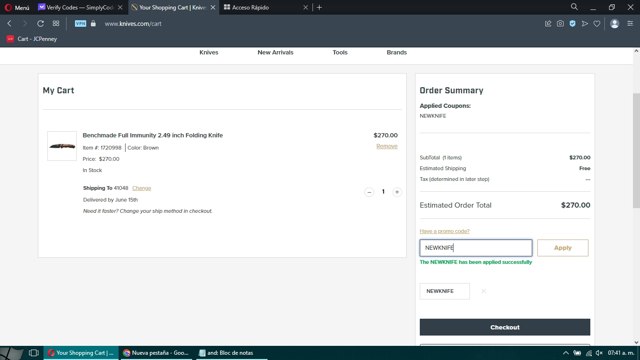The width and height of the screenshot is (640, 360).
Task: Remove applied NEWKNIFE coupon with x
Action: (483, 291)
